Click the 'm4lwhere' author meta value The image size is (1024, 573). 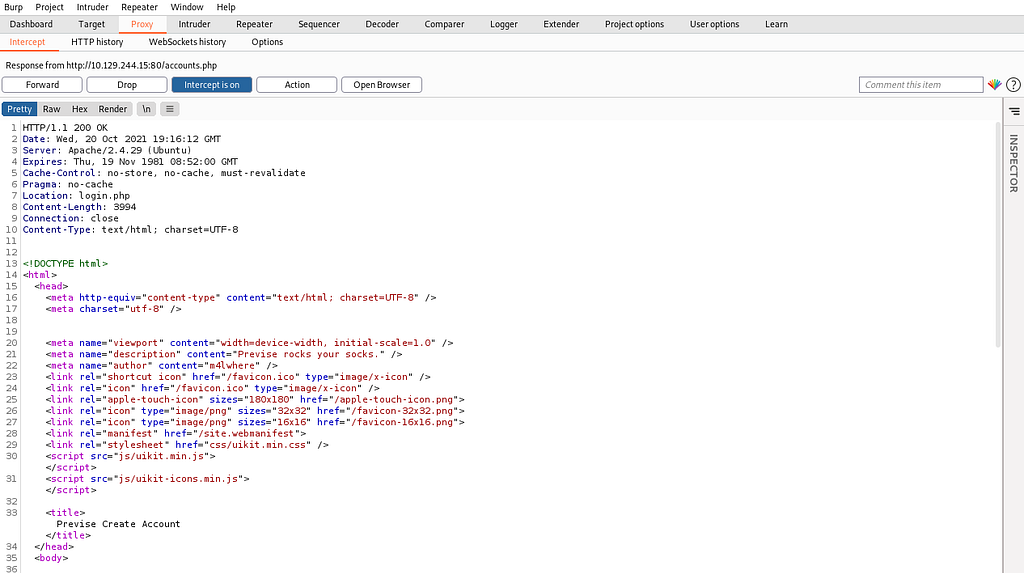pos(233,365)
